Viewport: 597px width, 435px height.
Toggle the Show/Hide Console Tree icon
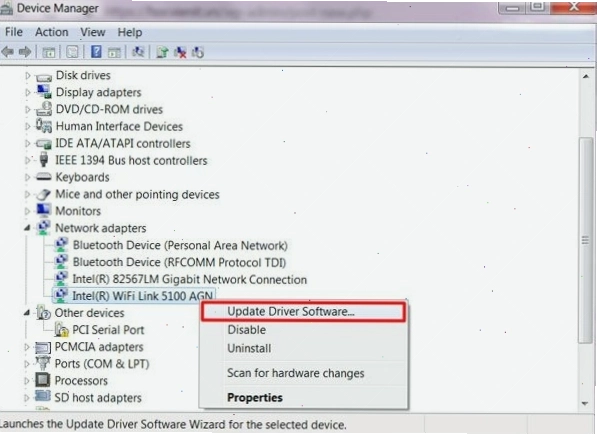click(x=48, y=52)
